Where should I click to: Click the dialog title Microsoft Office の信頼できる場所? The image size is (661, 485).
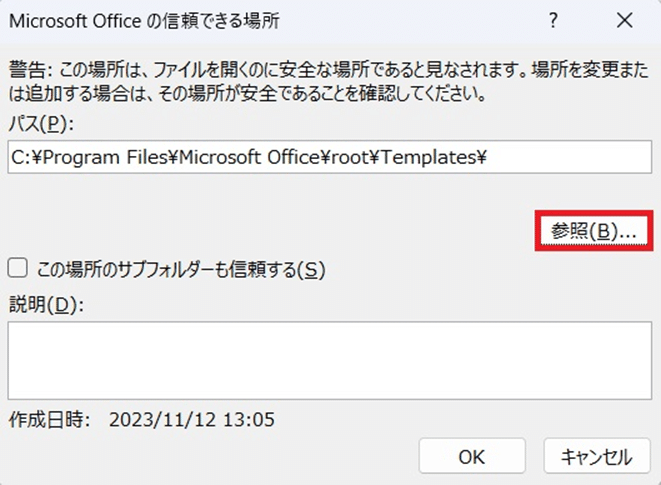(144, 21)
